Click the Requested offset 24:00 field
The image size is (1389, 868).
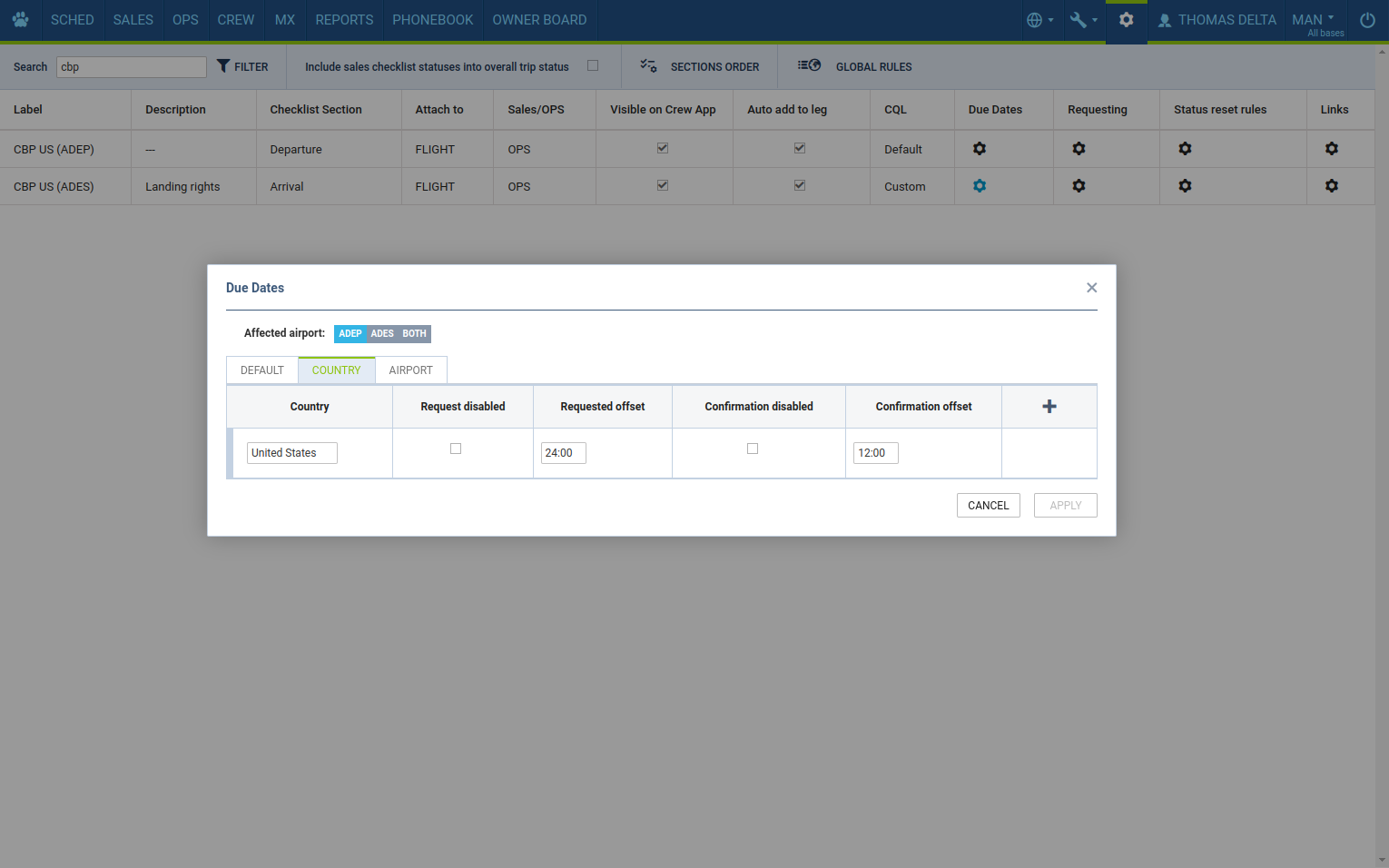pyautogui.click(x=563, y=453)
